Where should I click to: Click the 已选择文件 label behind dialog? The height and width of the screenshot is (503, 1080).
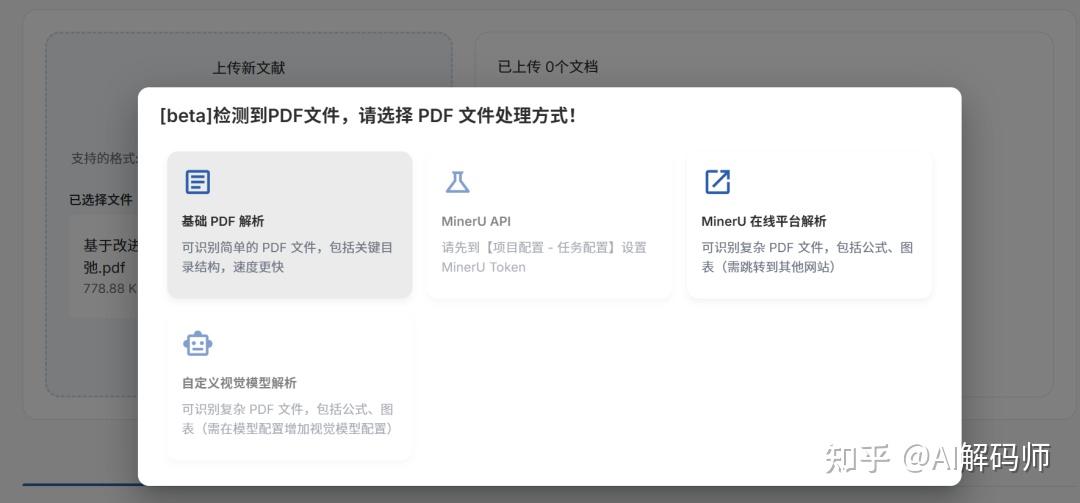[101, 200]
